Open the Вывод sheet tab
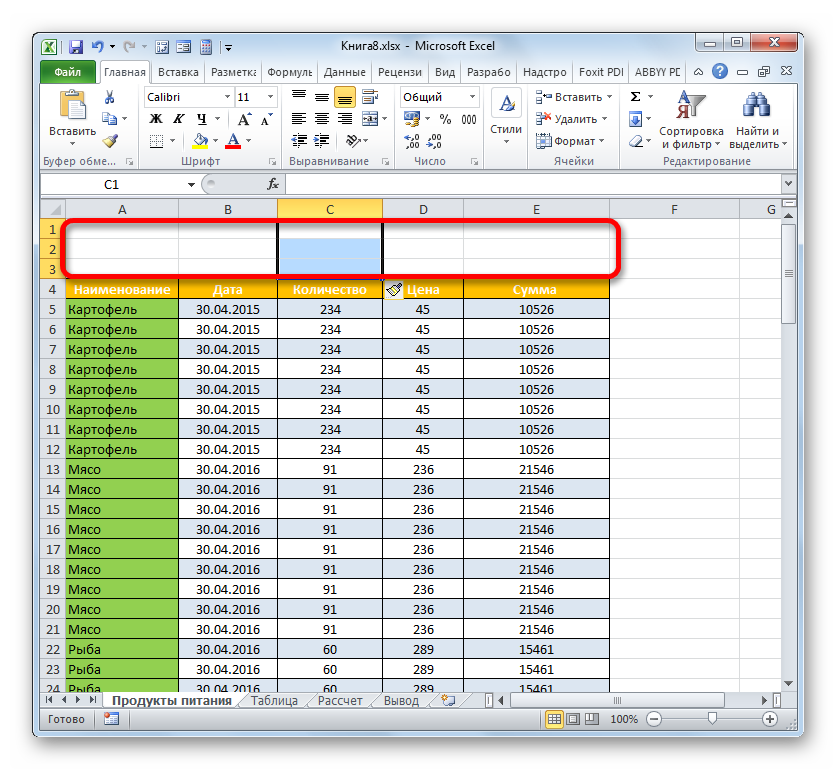Viewport: 837px width, 770px height. coord(401,701)
